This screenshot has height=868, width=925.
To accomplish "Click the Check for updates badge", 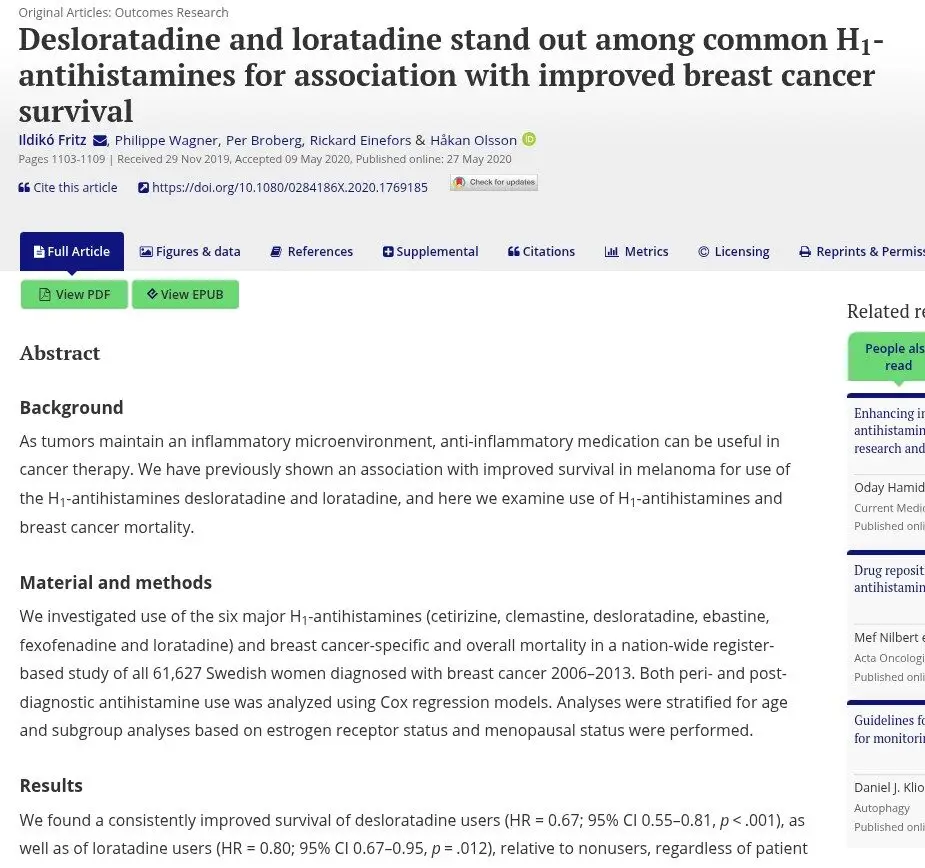I will coord(494,182).
